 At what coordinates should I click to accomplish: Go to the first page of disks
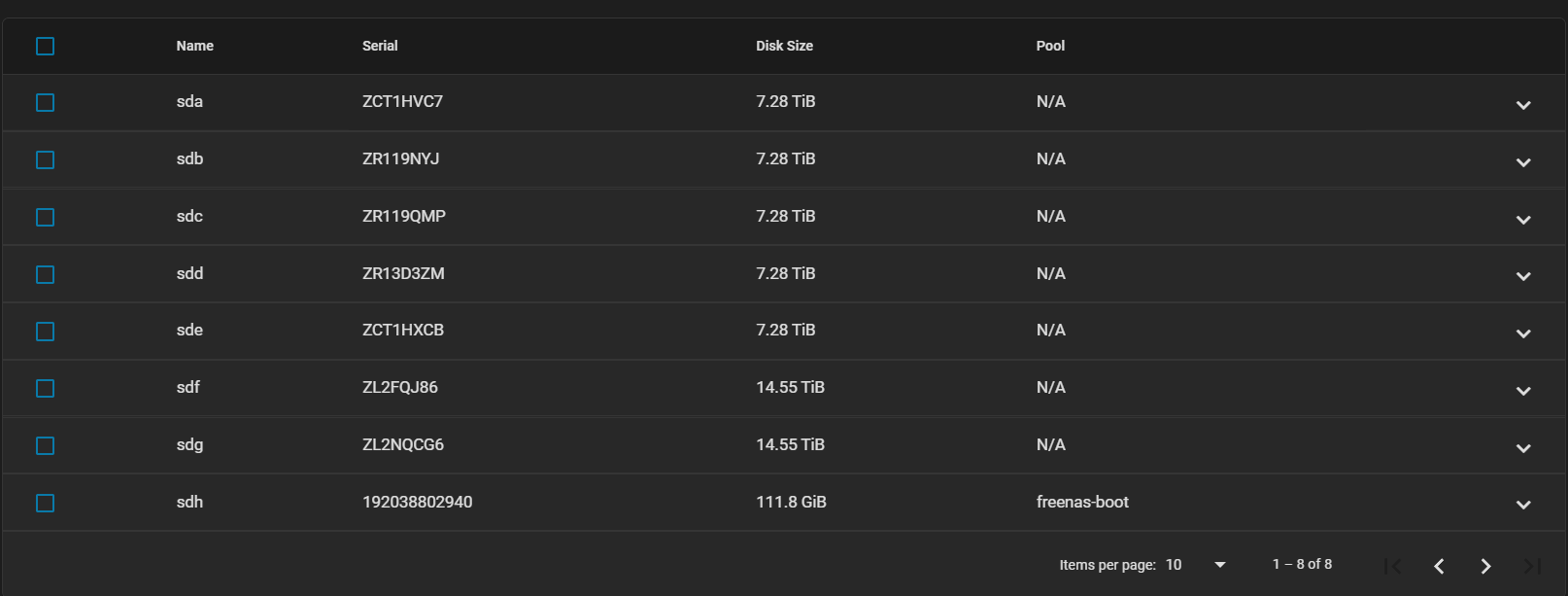coord(1392,566)
